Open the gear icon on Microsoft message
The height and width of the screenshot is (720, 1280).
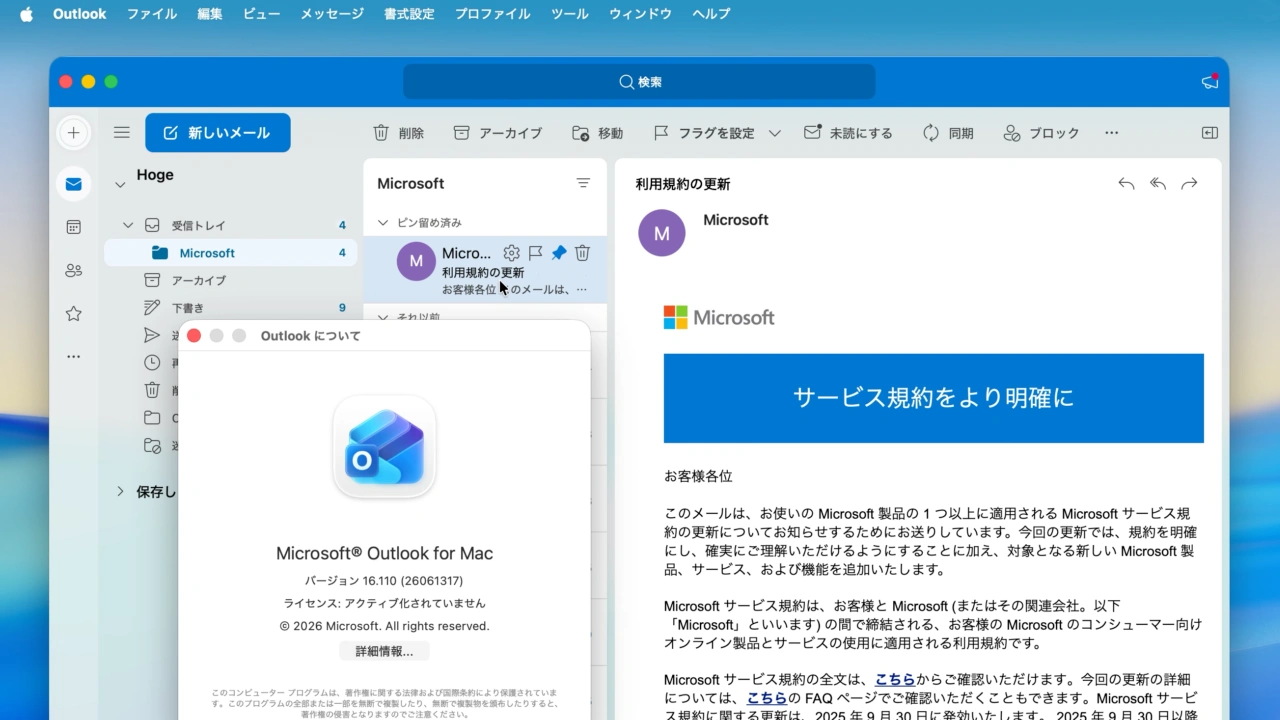click(511, 253)
